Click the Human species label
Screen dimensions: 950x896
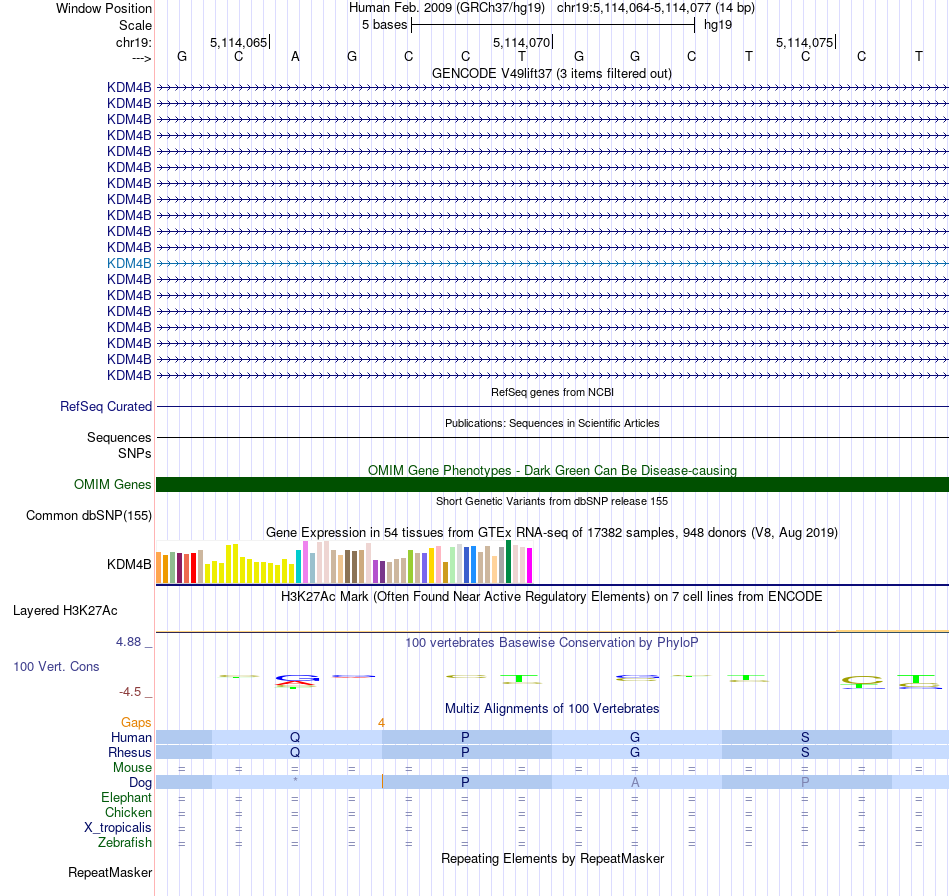[131, 737]
